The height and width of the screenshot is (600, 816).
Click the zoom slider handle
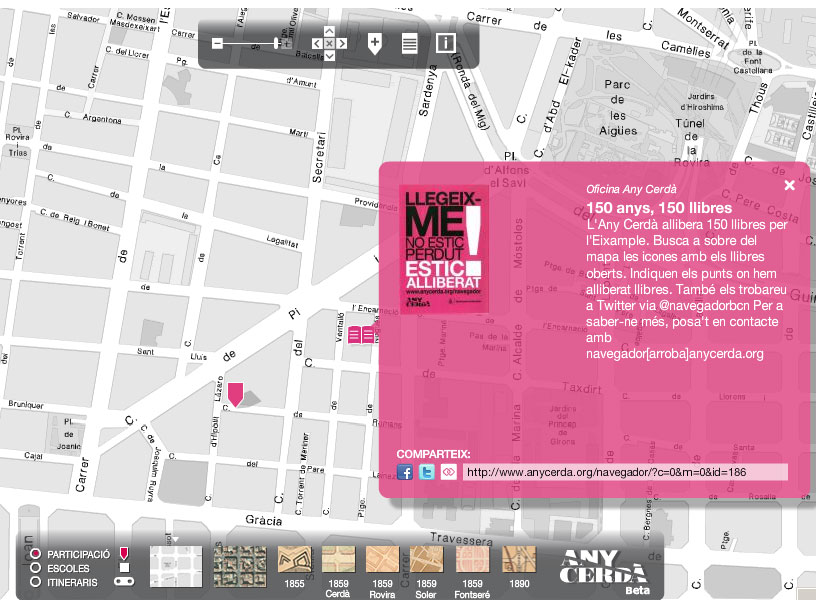pos(276,44)
